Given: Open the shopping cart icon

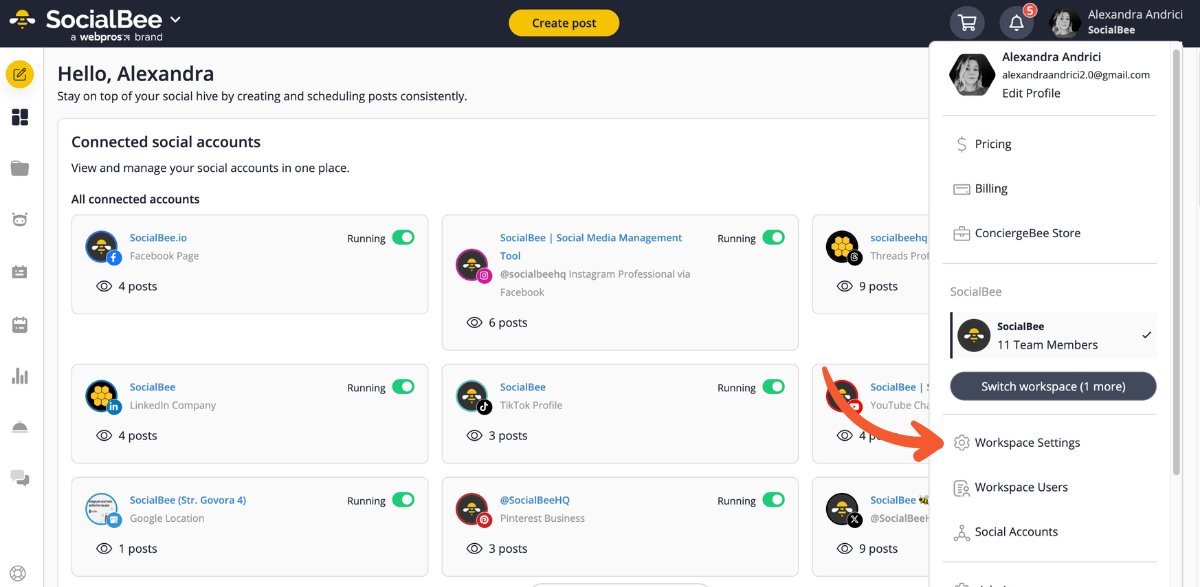Looking at the screenshot, I should [x=966, y=23].
